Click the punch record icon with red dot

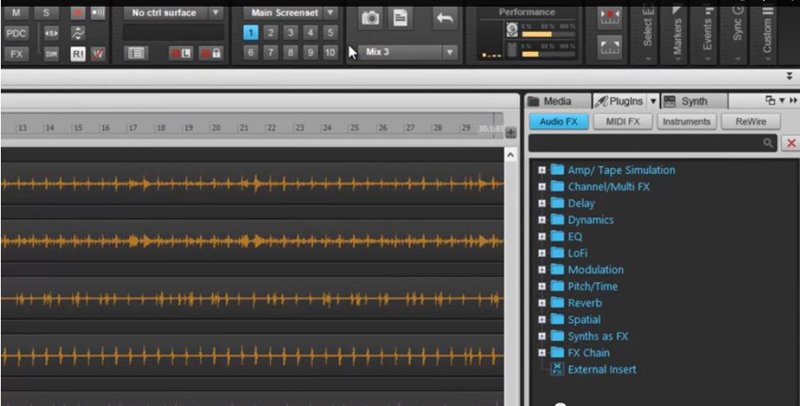click(610, 18)
